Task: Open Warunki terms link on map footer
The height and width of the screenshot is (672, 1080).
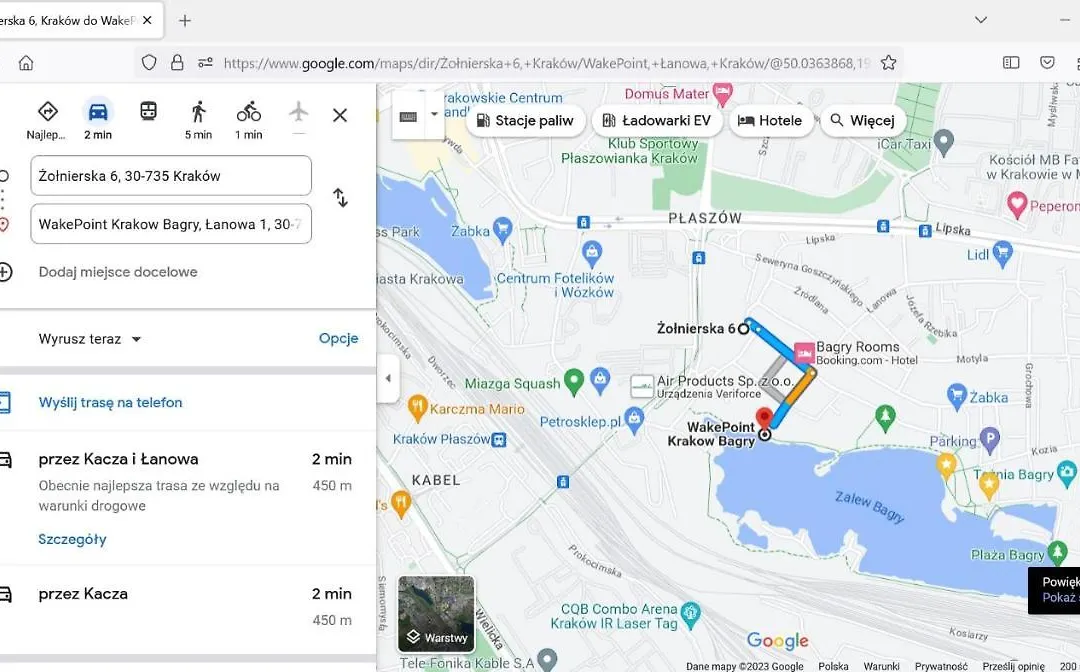Action: coord(882,666)
